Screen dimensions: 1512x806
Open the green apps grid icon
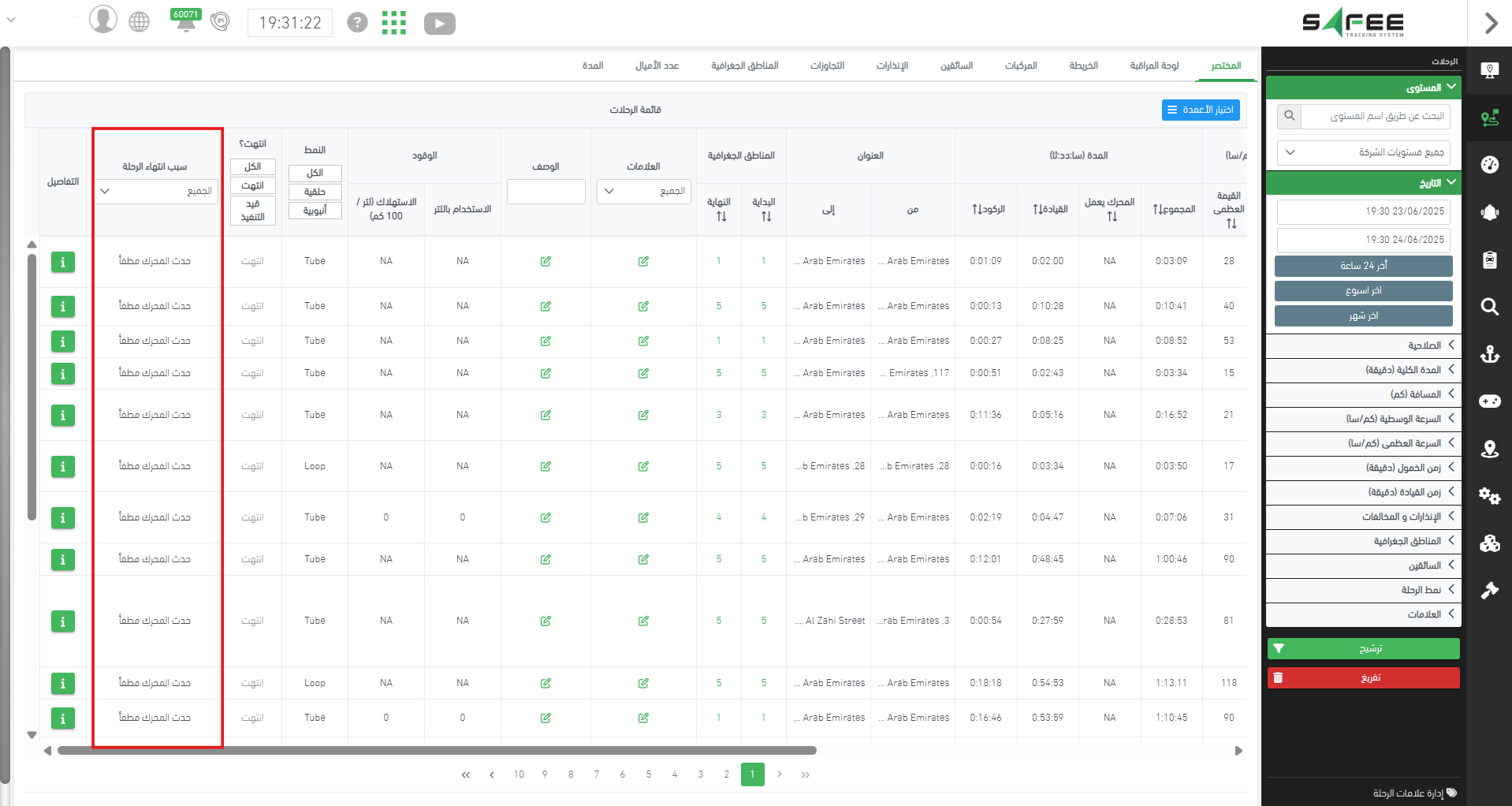(393, 23)
